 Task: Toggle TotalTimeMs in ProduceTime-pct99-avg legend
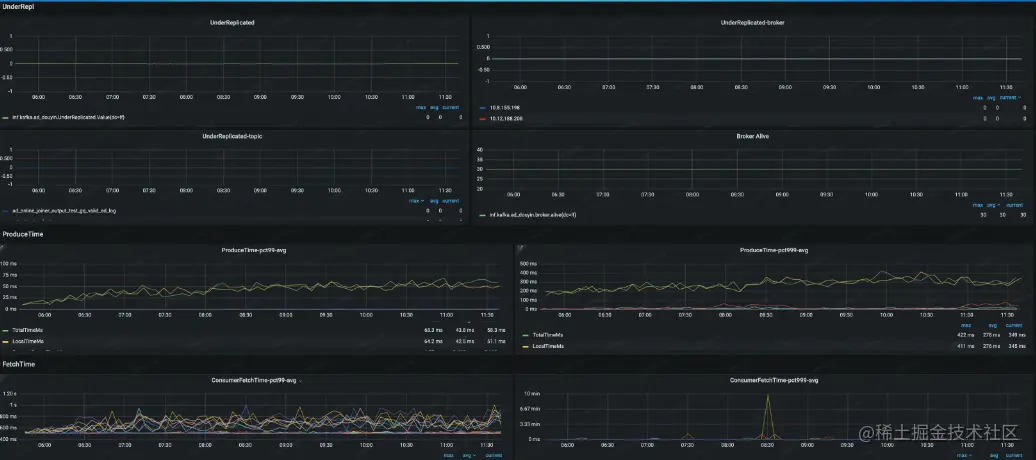(28, 330)
